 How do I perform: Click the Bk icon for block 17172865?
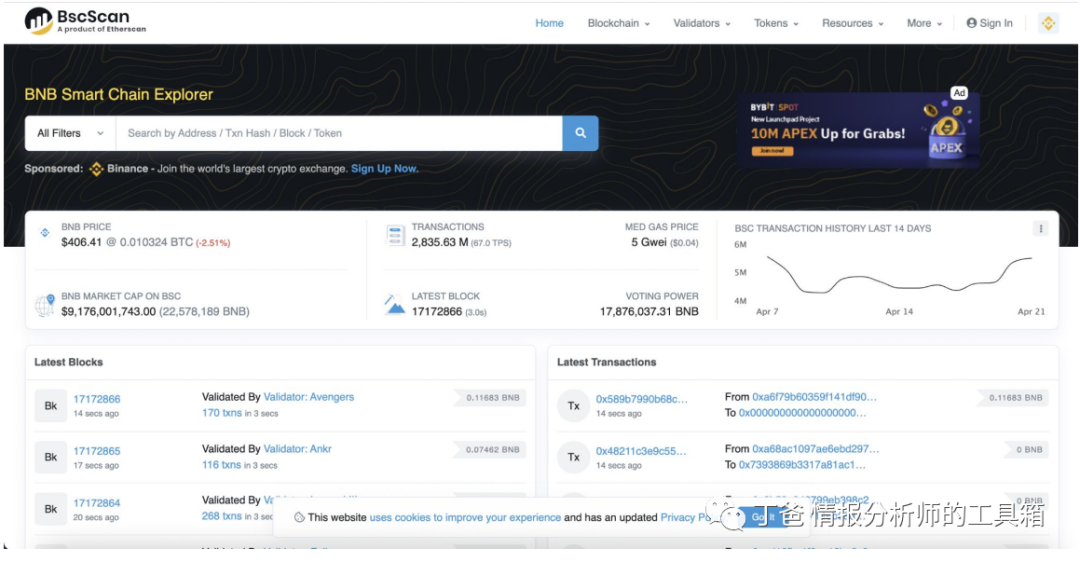50,458
